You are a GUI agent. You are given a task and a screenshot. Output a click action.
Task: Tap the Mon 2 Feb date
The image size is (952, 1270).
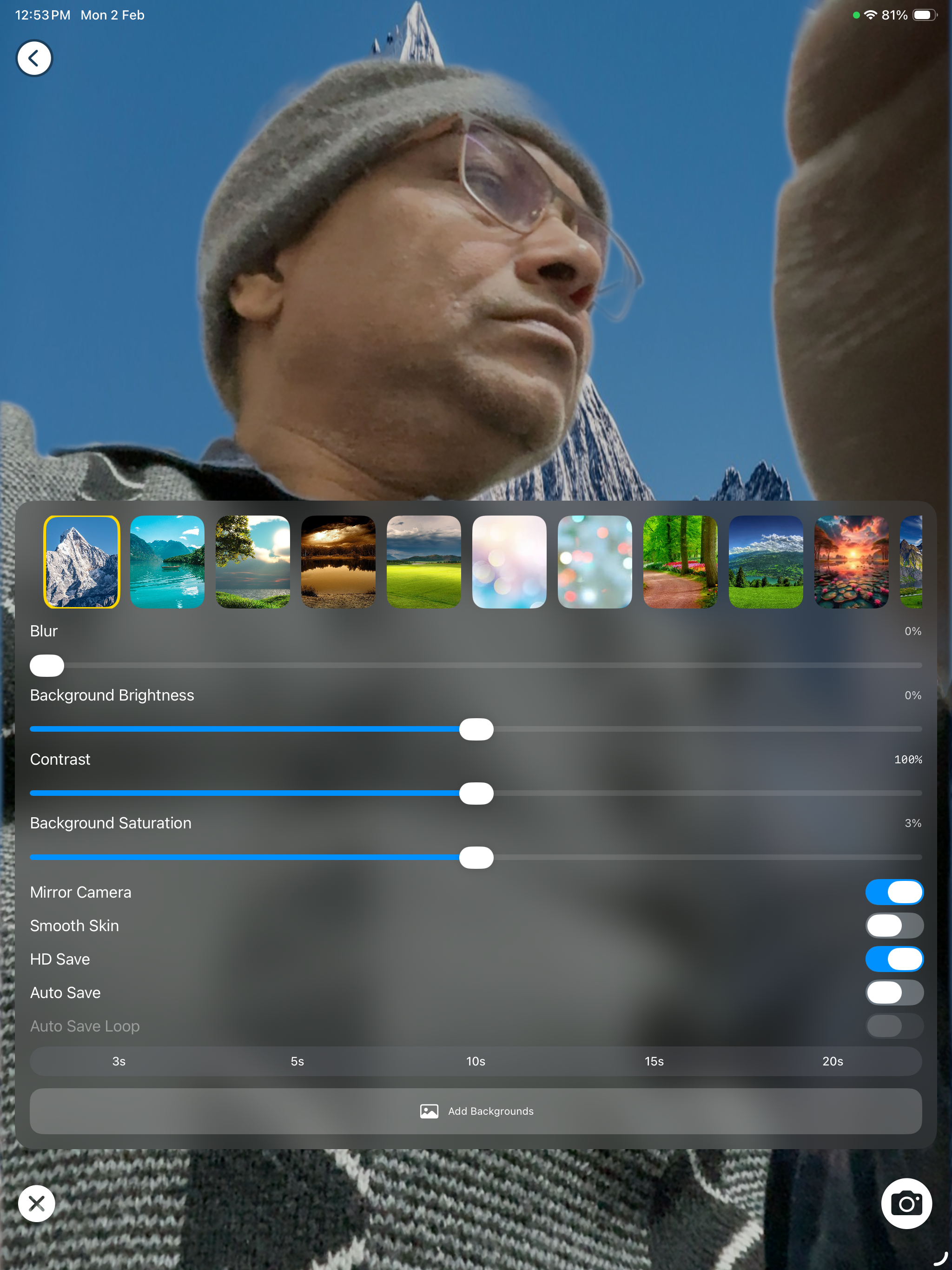pos(112,15)
